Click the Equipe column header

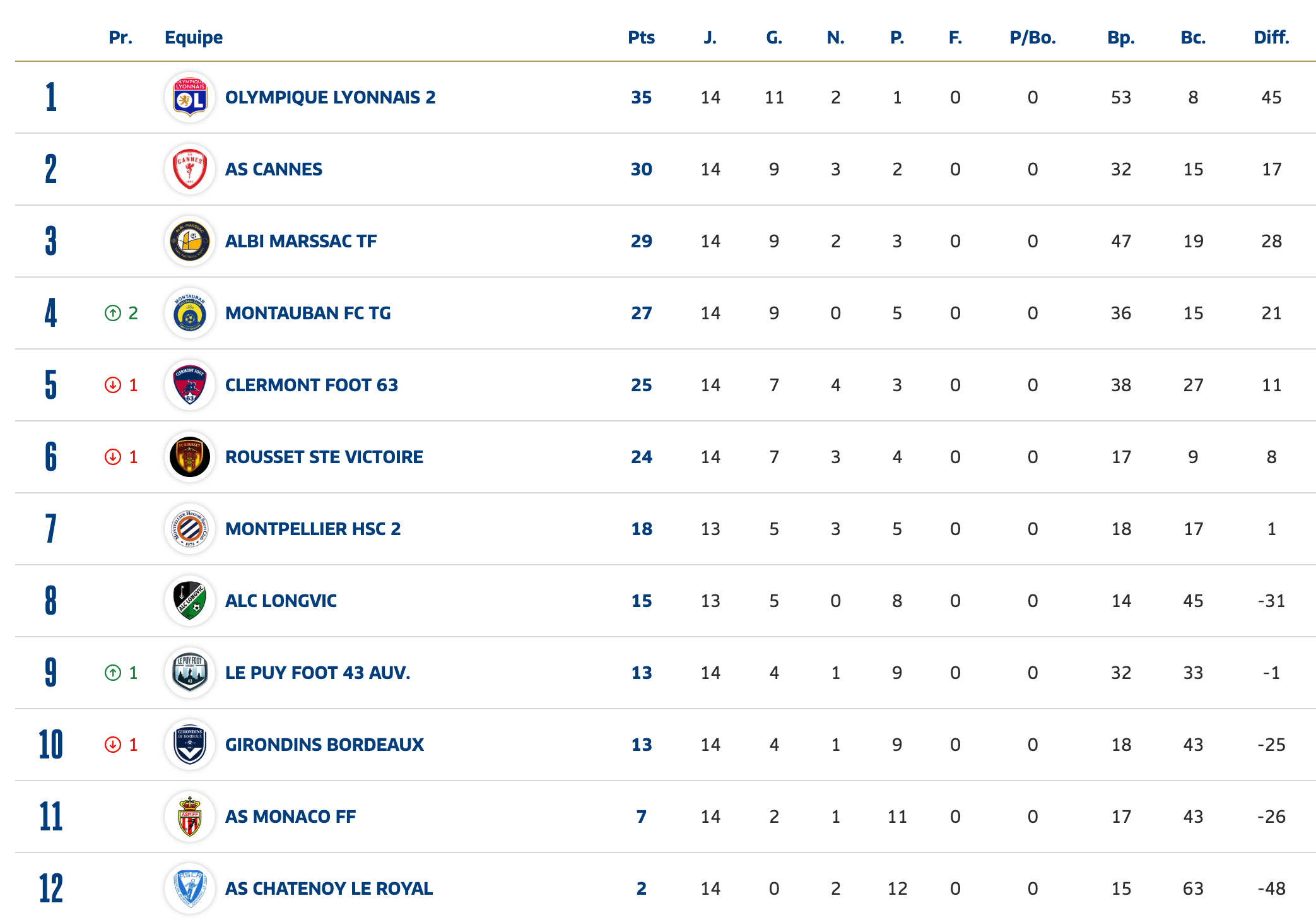(x=193, y=38)
